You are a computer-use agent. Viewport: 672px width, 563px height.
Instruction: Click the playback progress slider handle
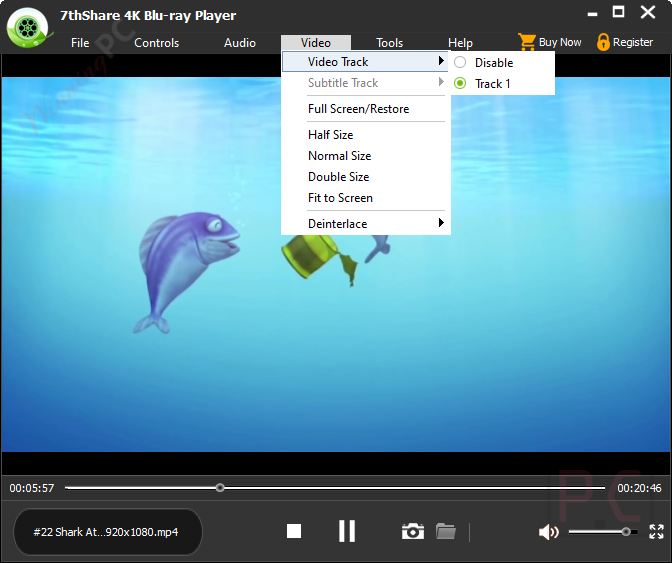pyautogui.click(x=220, y=488)
